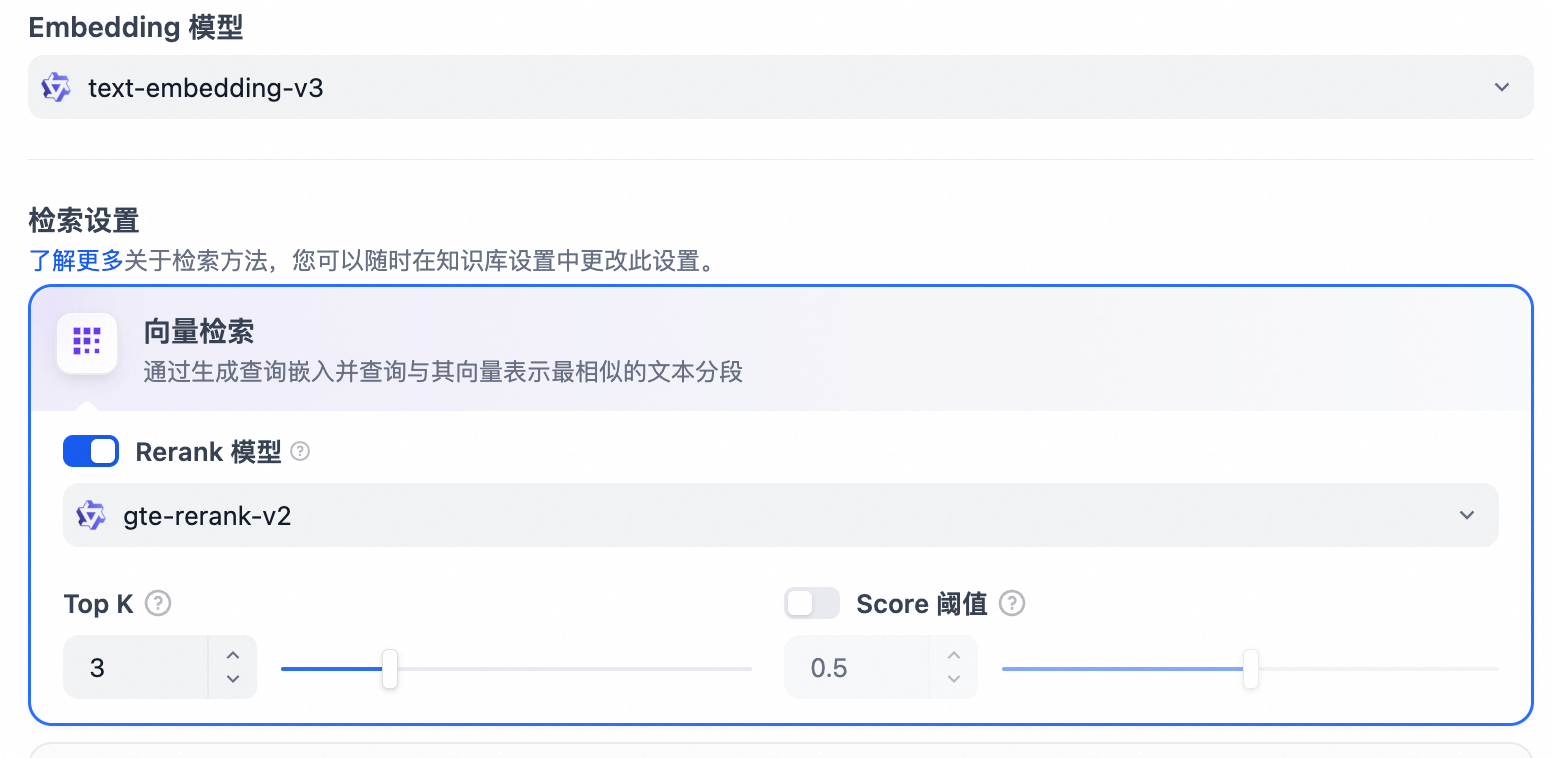The image size is (1552, 758).
Task: Disable the Rerank 模型 toggle switch
Action: pyautogui.click(x=91, y=452)
